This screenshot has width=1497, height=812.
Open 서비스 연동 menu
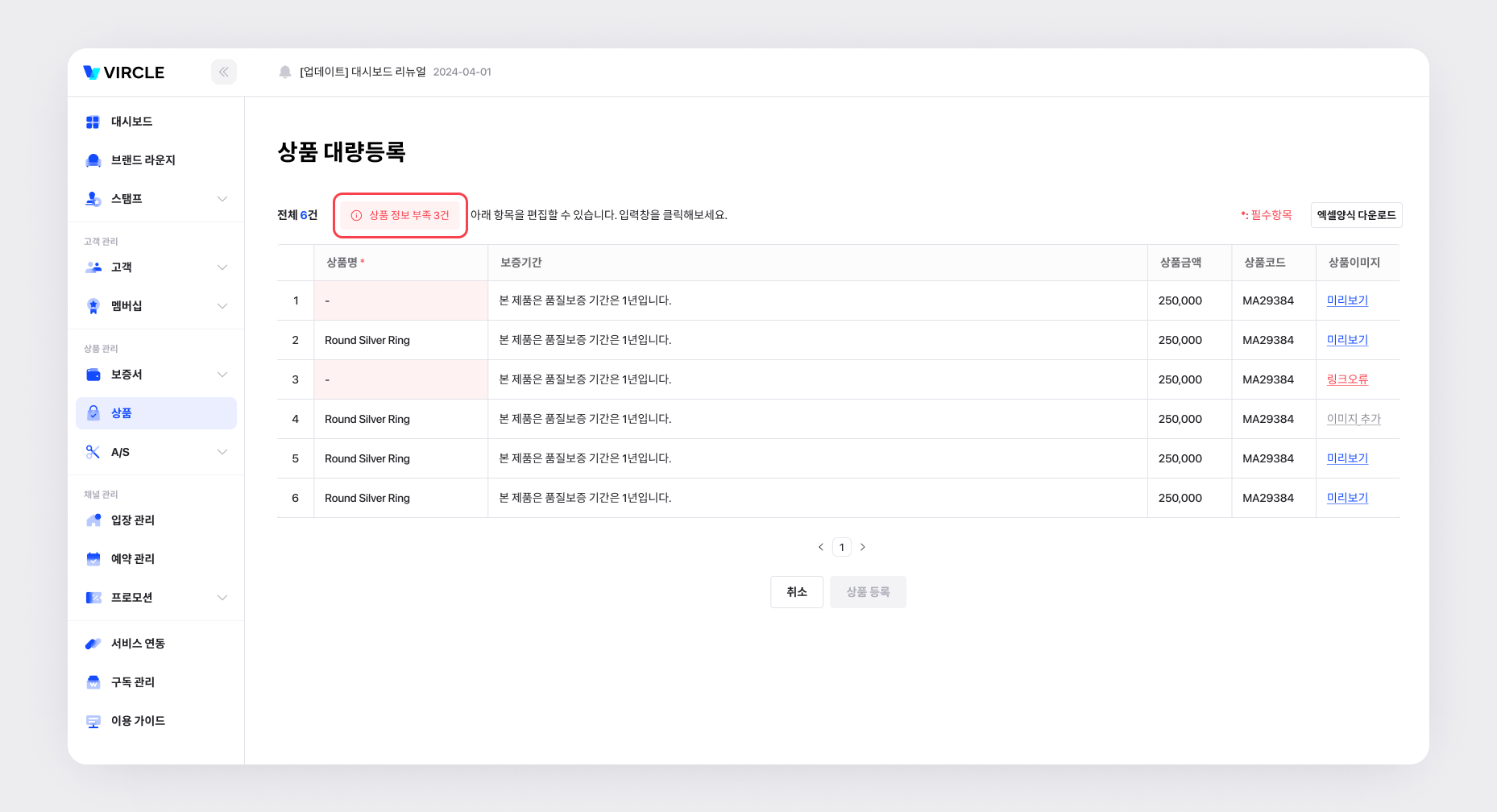click(x=156, y=644)
